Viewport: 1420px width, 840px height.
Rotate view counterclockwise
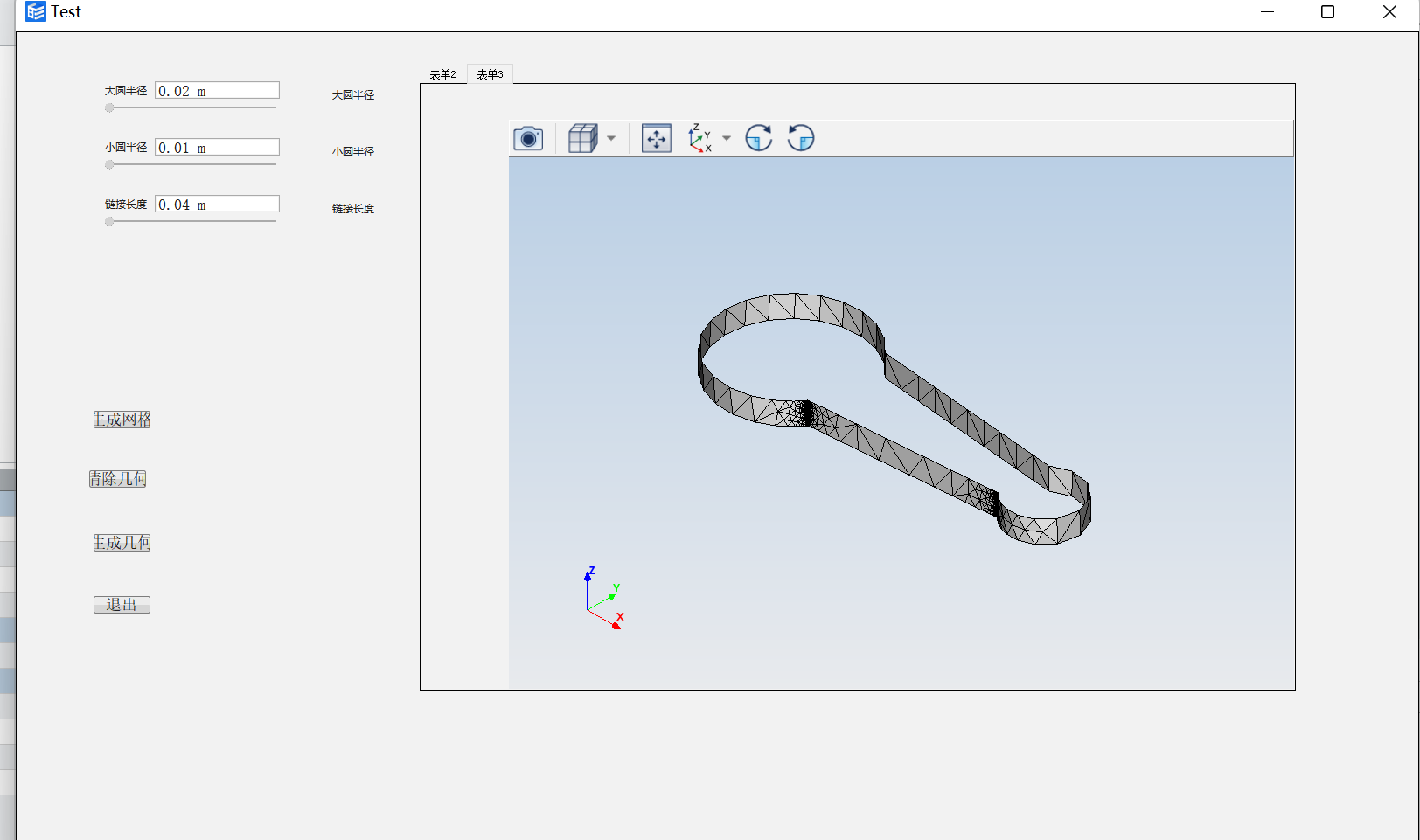801,138
